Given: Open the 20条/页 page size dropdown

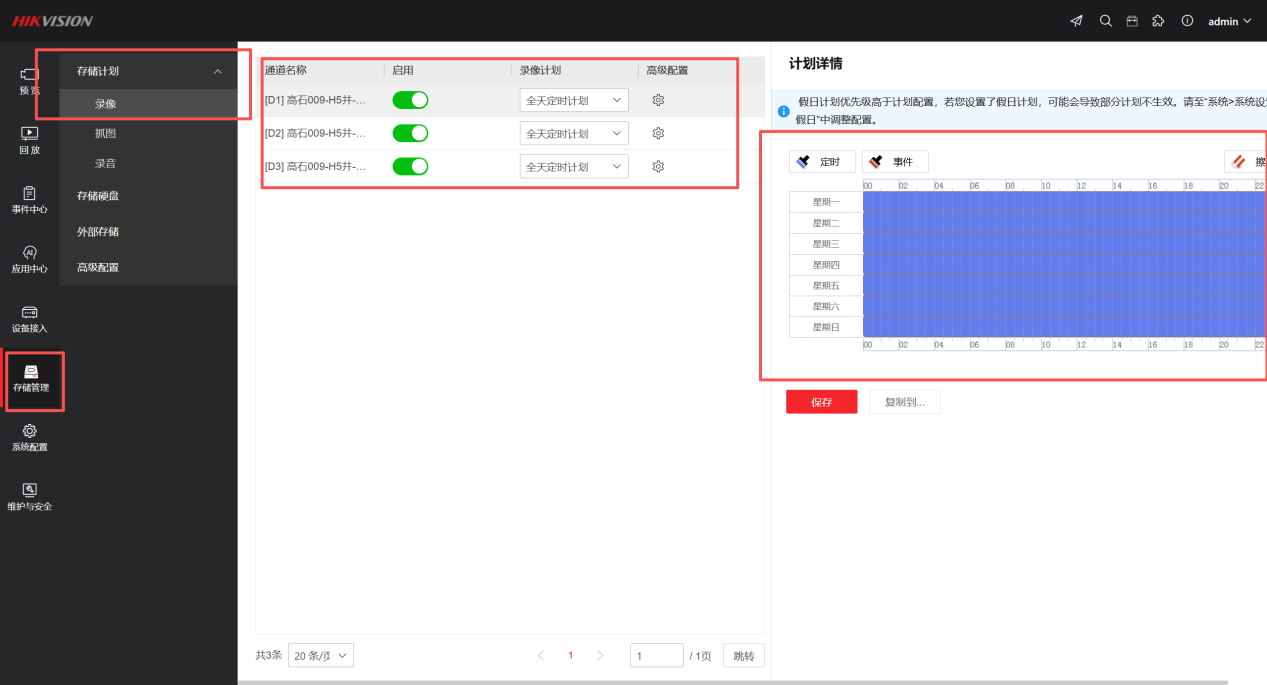Looking at the screenshot, I should point(321,656).
